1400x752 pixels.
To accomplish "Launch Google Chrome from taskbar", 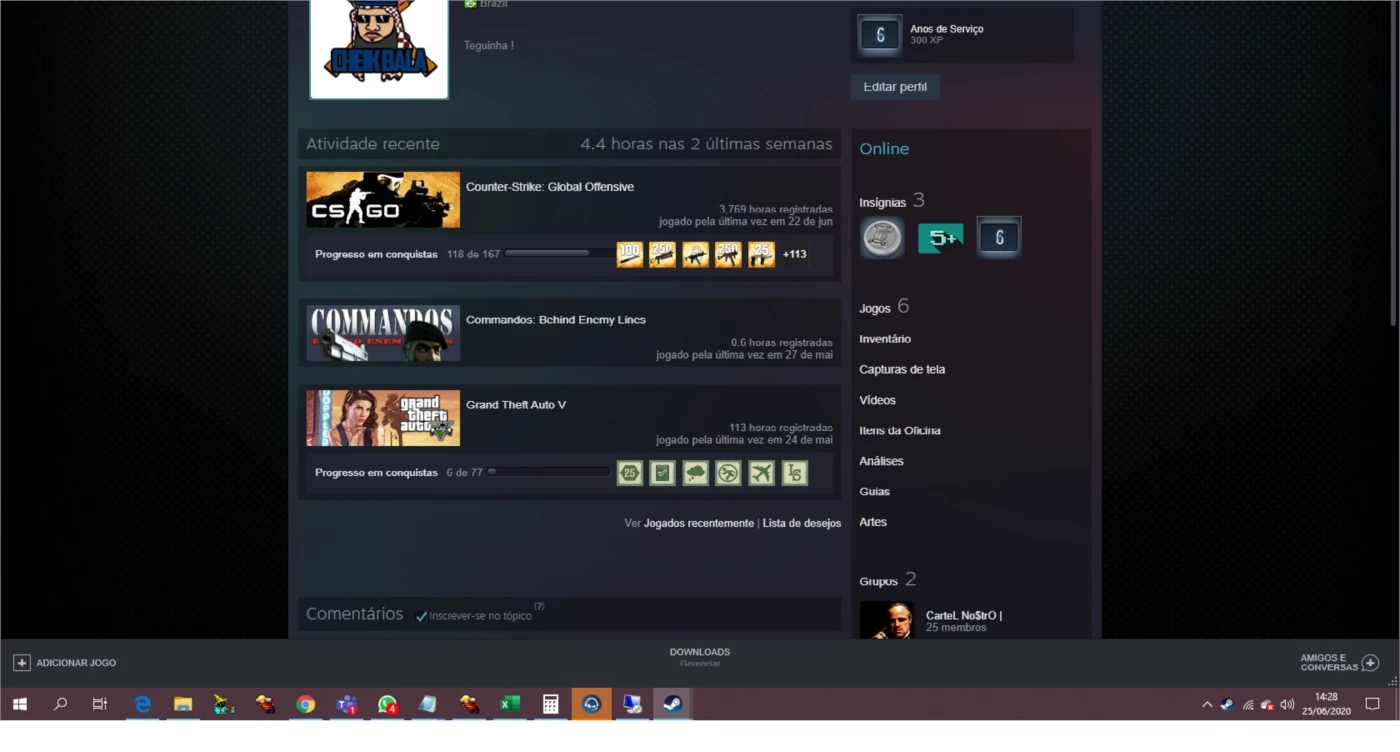I will coord(305,704).
